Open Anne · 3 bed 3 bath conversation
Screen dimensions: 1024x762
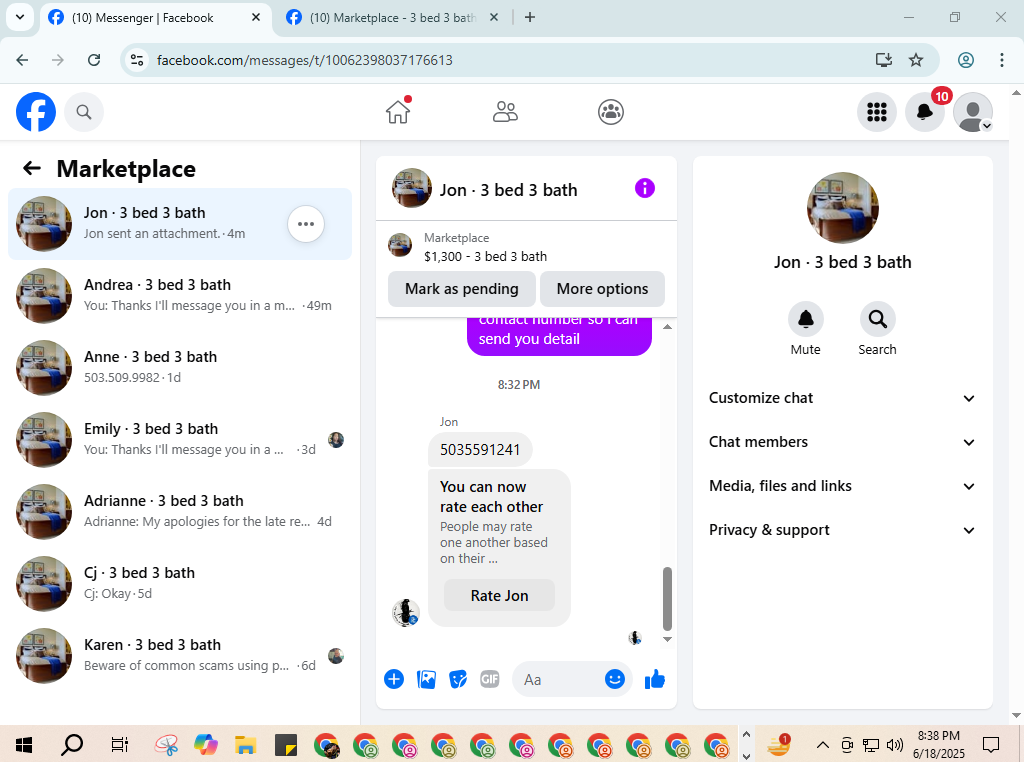coord(180,368)
